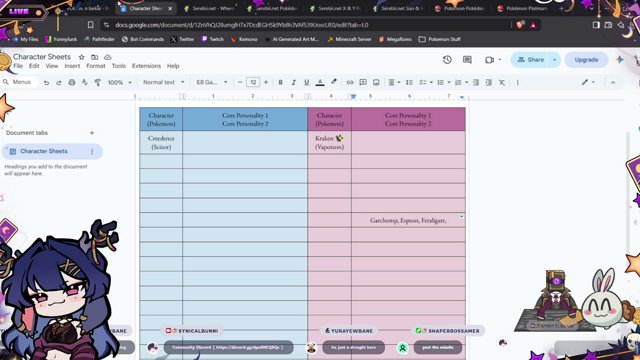
Task: Open the Gemini sparkle assistant
Action: [x=620, y=60]
